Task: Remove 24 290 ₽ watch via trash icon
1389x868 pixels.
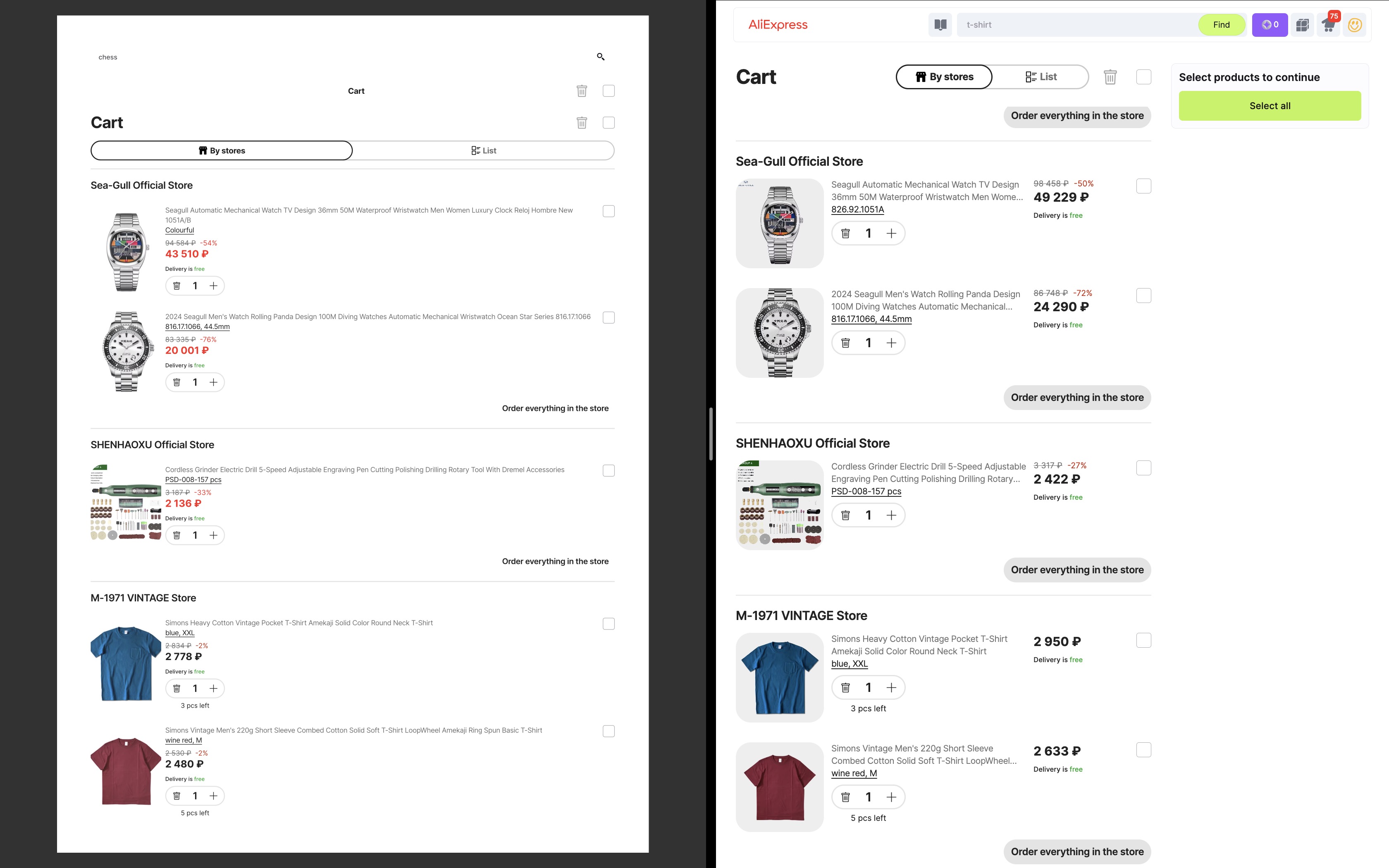Action: click(845, 343)
